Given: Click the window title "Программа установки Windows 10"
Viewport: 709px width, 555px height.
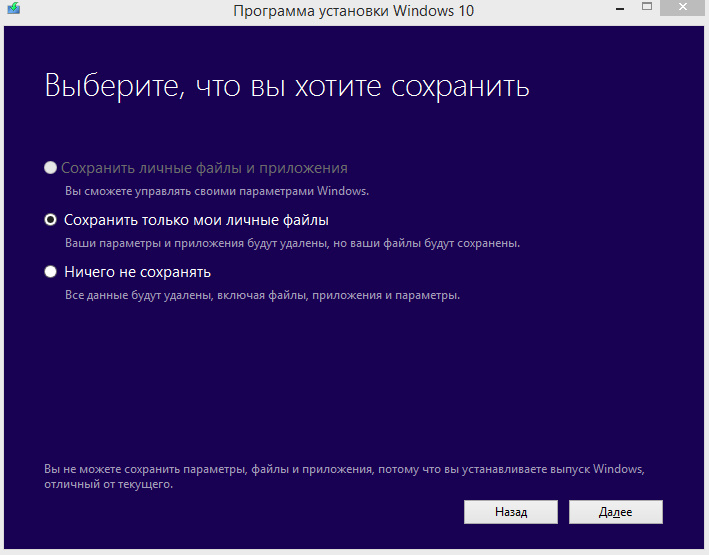Looking at the screenshot, I should point(354,10).
